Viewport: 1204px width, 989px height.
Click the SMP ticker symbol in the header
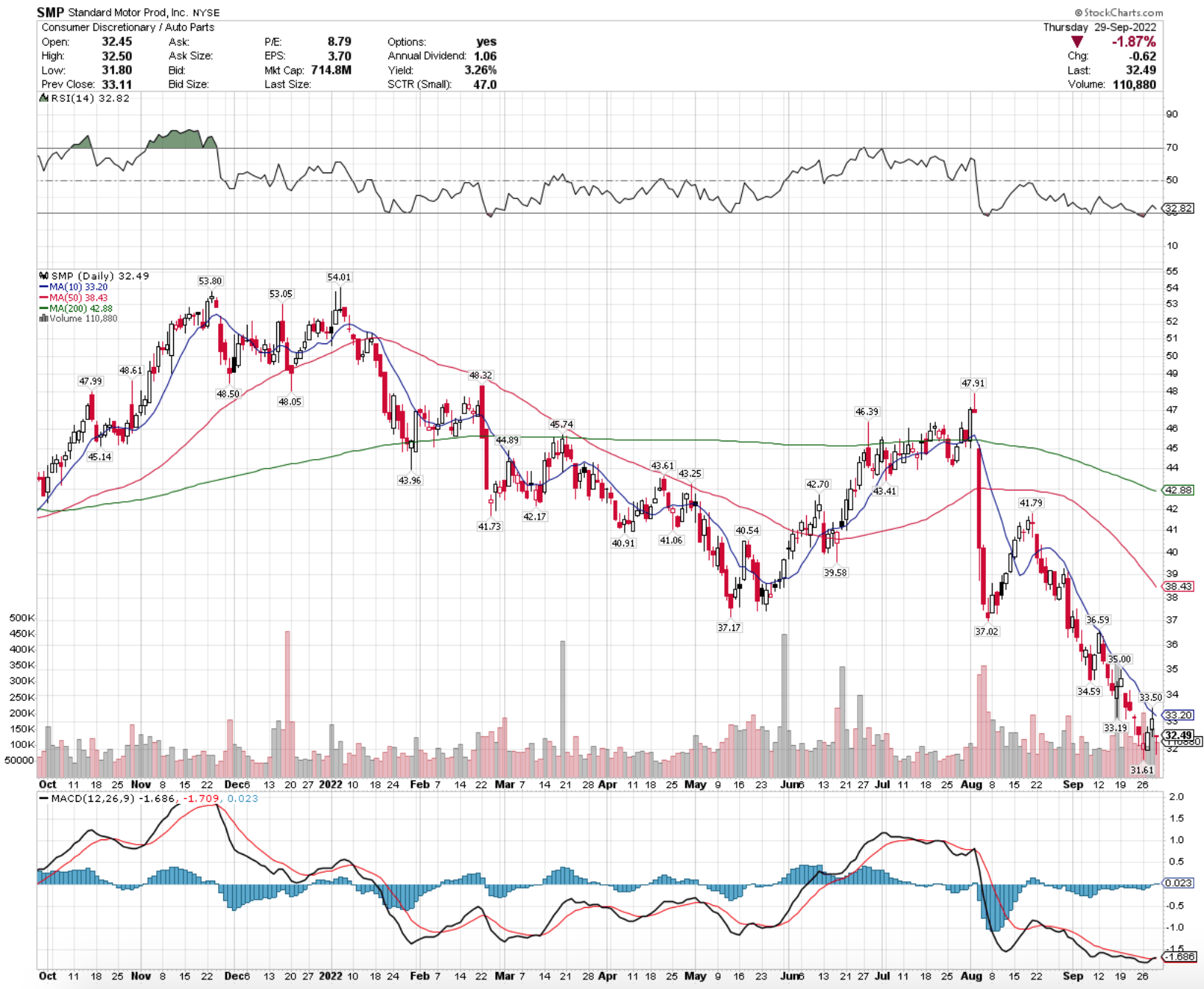pyautogui.click(x=50, y=13)
